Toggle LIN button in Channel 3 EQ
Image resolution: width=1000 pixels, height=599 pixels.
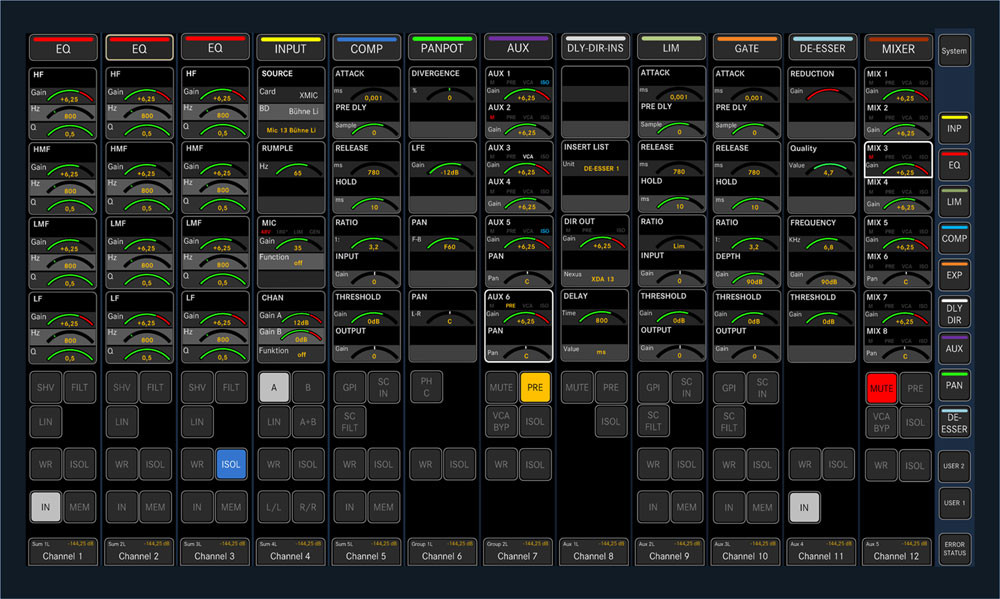point(197,422)
